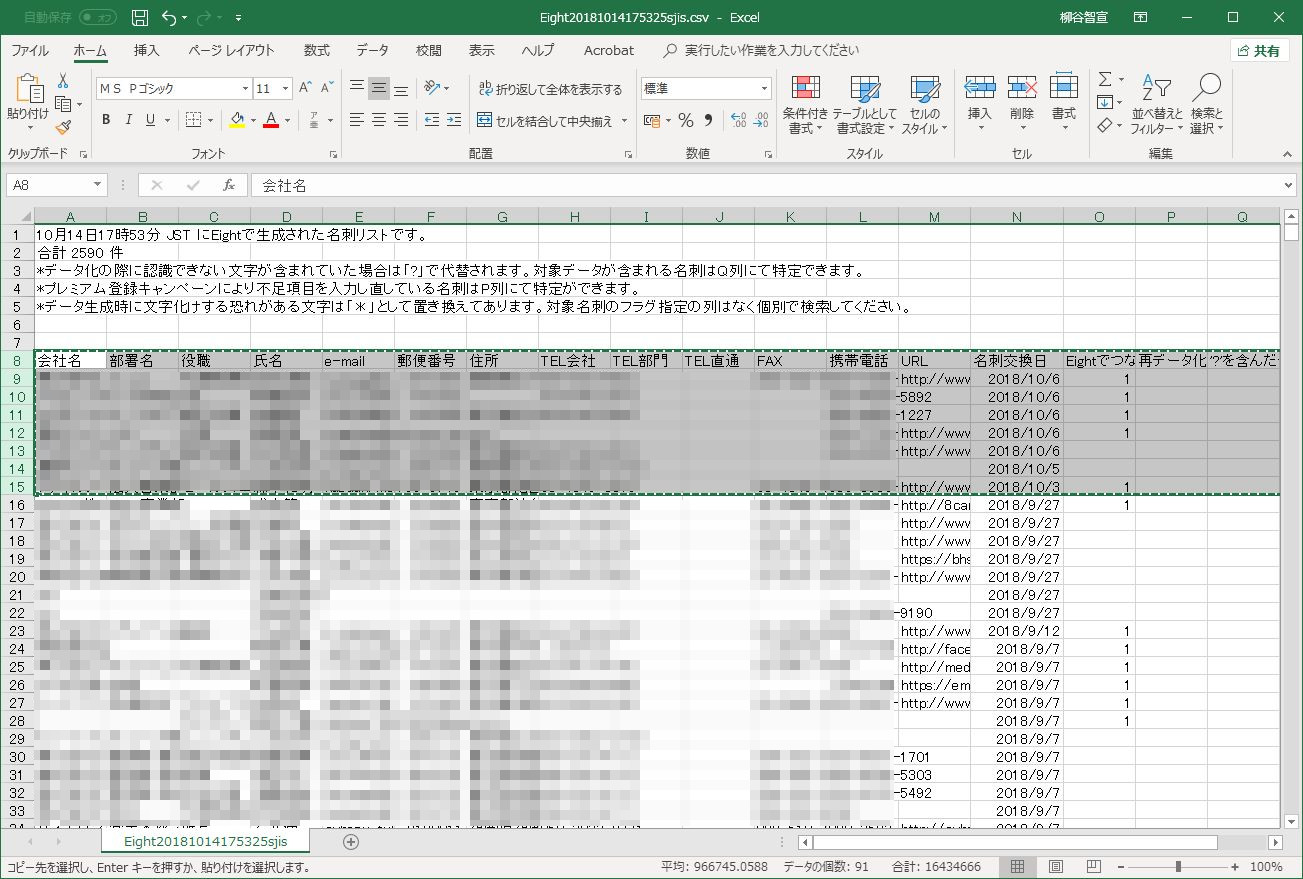
Task: Align text to the left
Action: tap(357, 120)
